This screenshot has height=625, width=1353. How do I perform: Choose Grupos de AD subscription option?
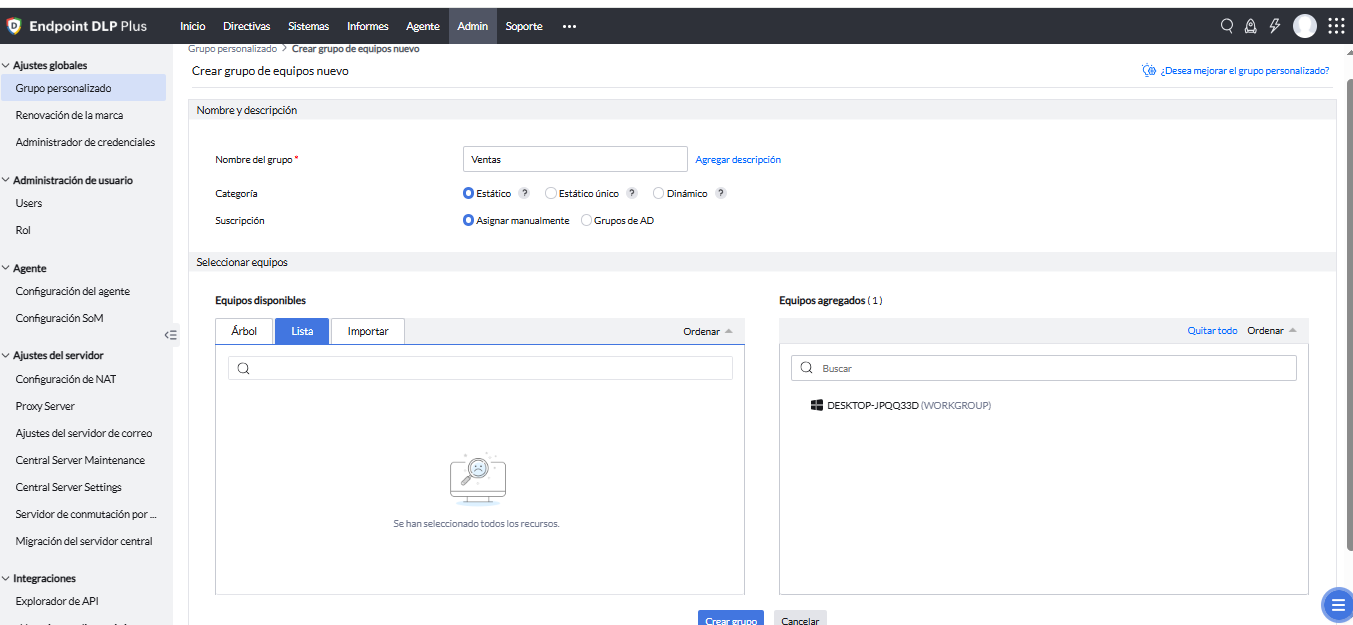tap(586, 220)
